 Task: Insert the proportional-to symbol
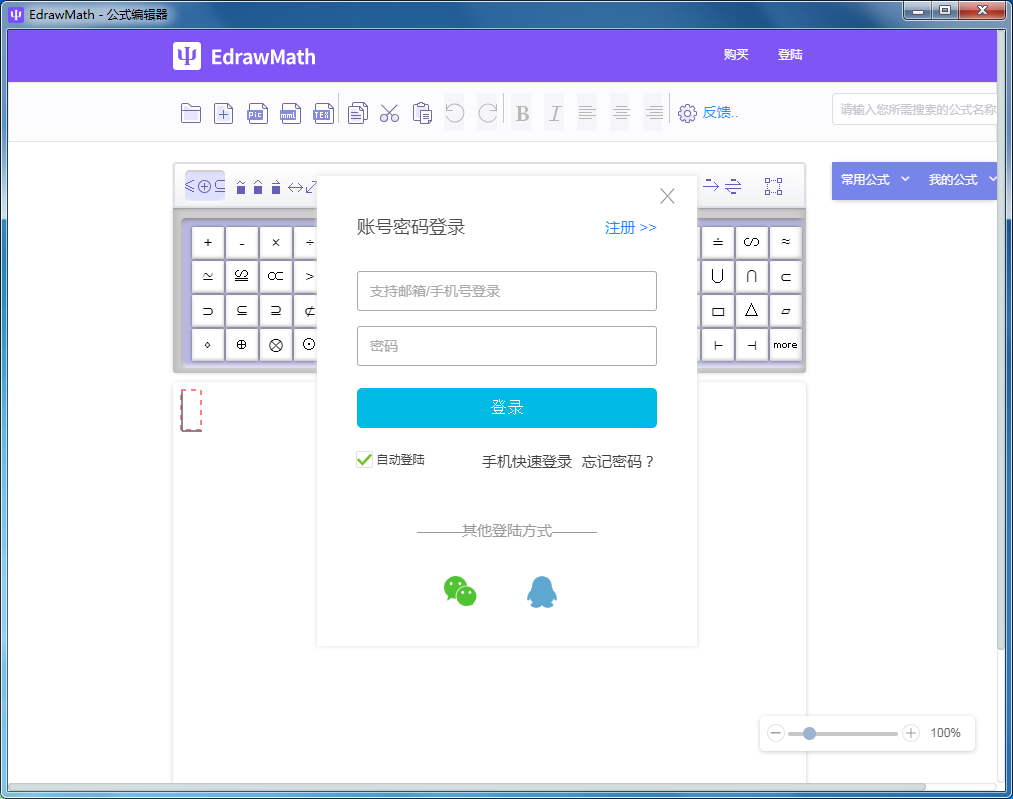(x=276, y=276)
